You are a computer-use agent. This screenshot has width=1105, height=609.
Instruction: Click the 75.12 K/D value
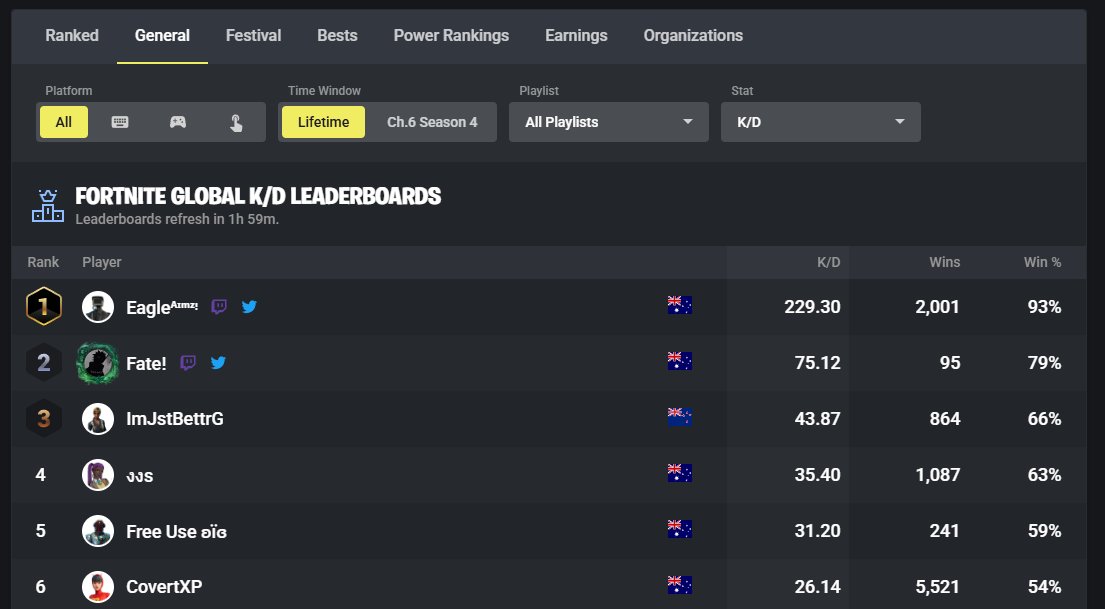tap(817, 362)
